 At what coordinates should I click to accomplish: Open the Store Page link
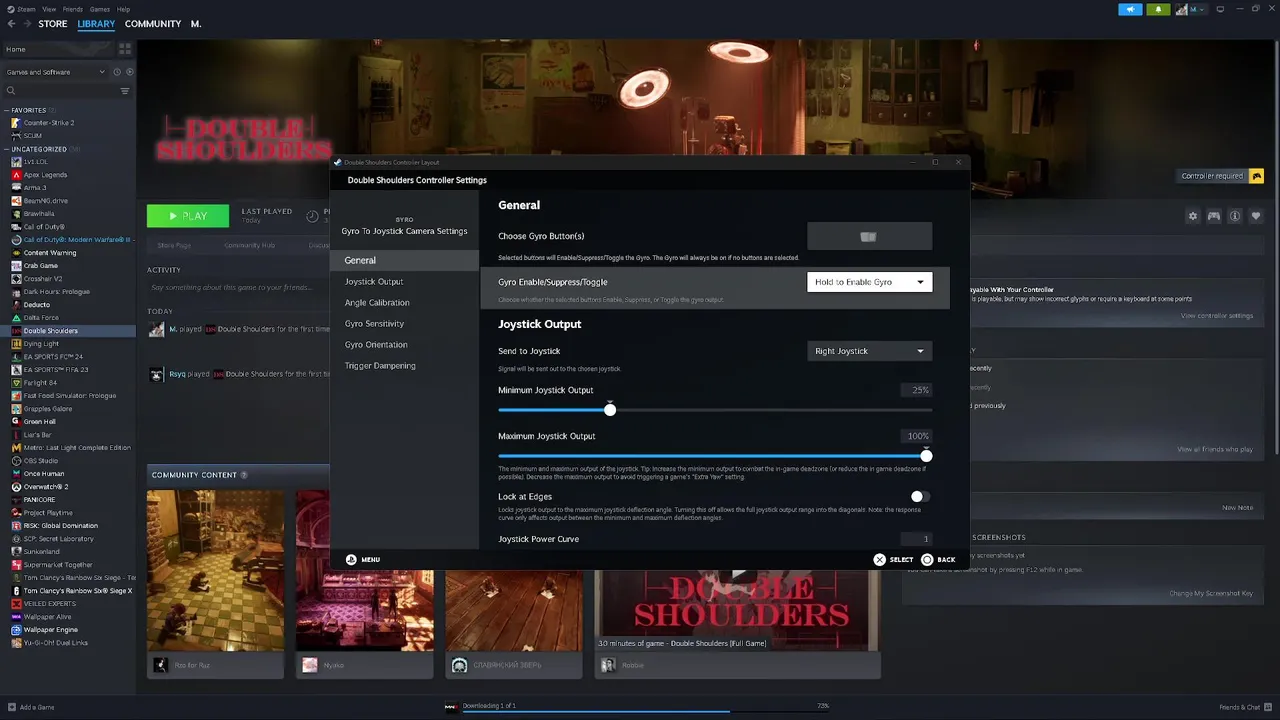click(174, 245)
